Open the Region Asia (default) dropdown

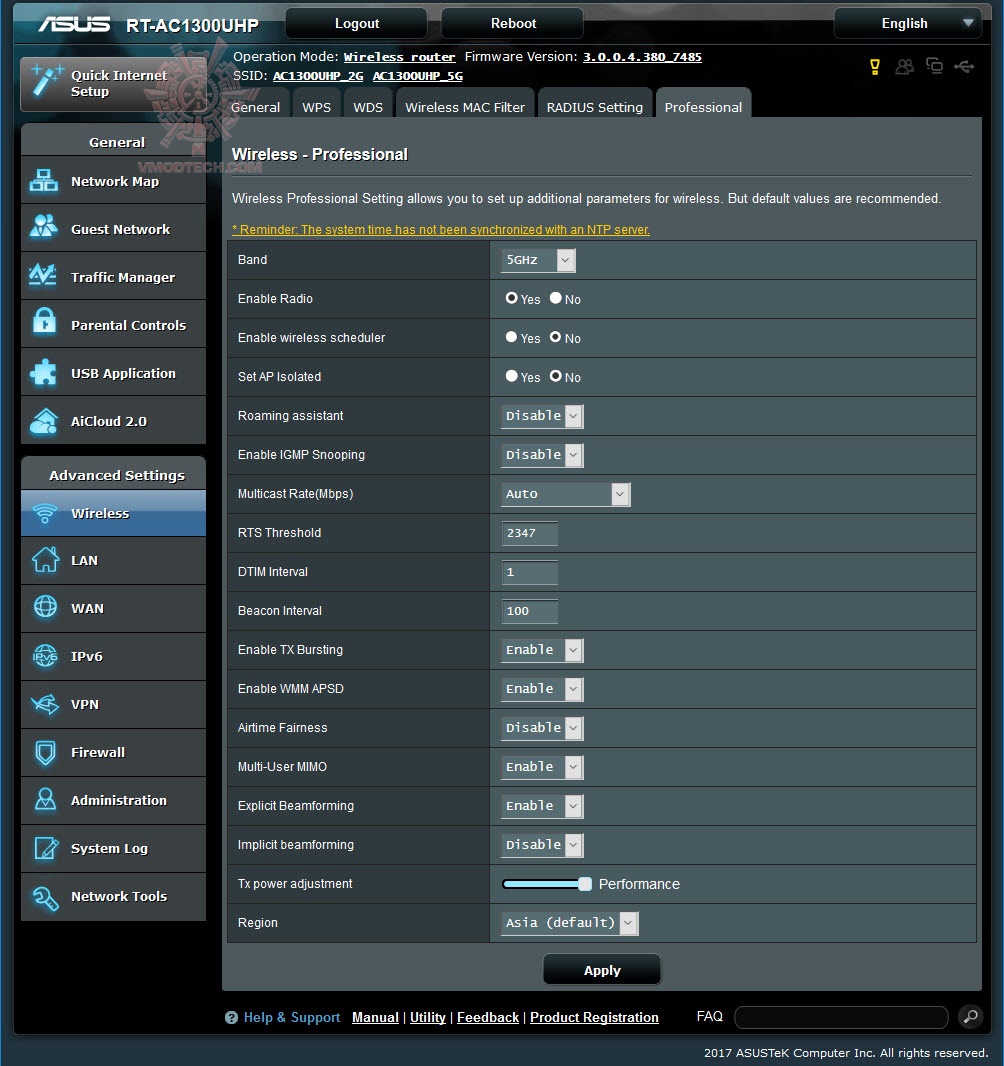point(569,923)
